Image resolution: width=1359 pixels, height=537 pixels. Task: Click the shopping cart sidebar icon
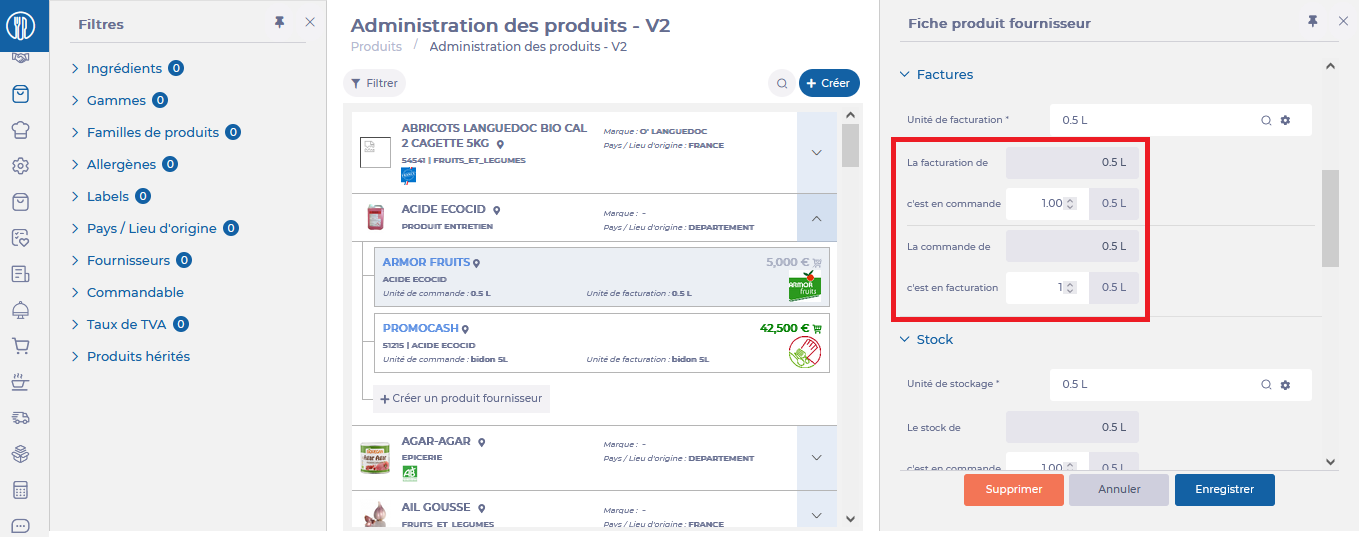[x=20, y=346]
